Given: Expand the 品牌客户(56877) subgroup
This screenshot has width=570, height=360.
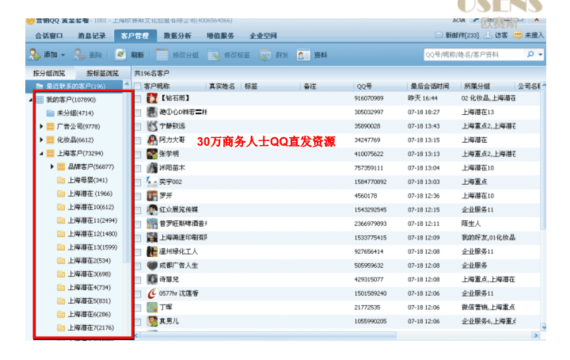Looking at the screenshot, I should tap(52, 167).
